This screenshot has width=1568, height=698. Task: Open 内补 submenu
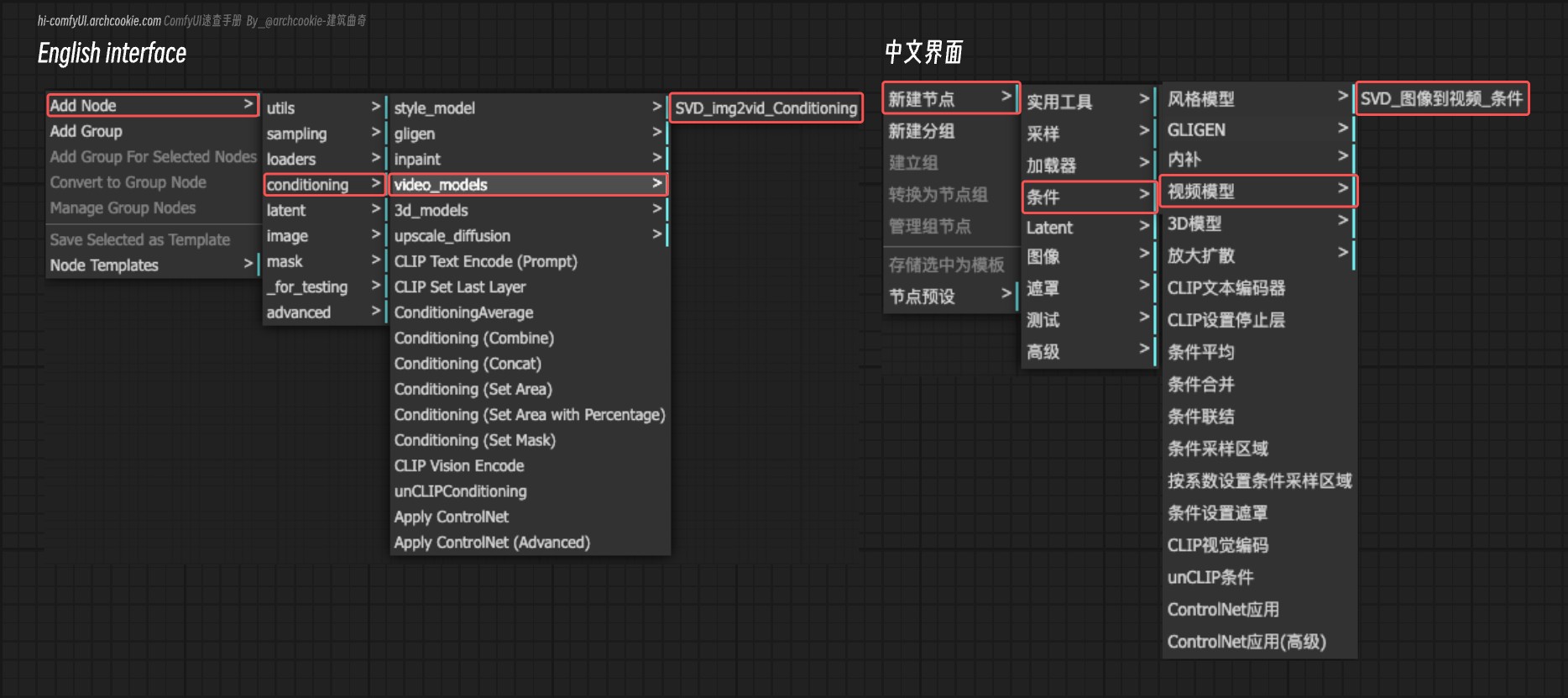point(1258,160)
